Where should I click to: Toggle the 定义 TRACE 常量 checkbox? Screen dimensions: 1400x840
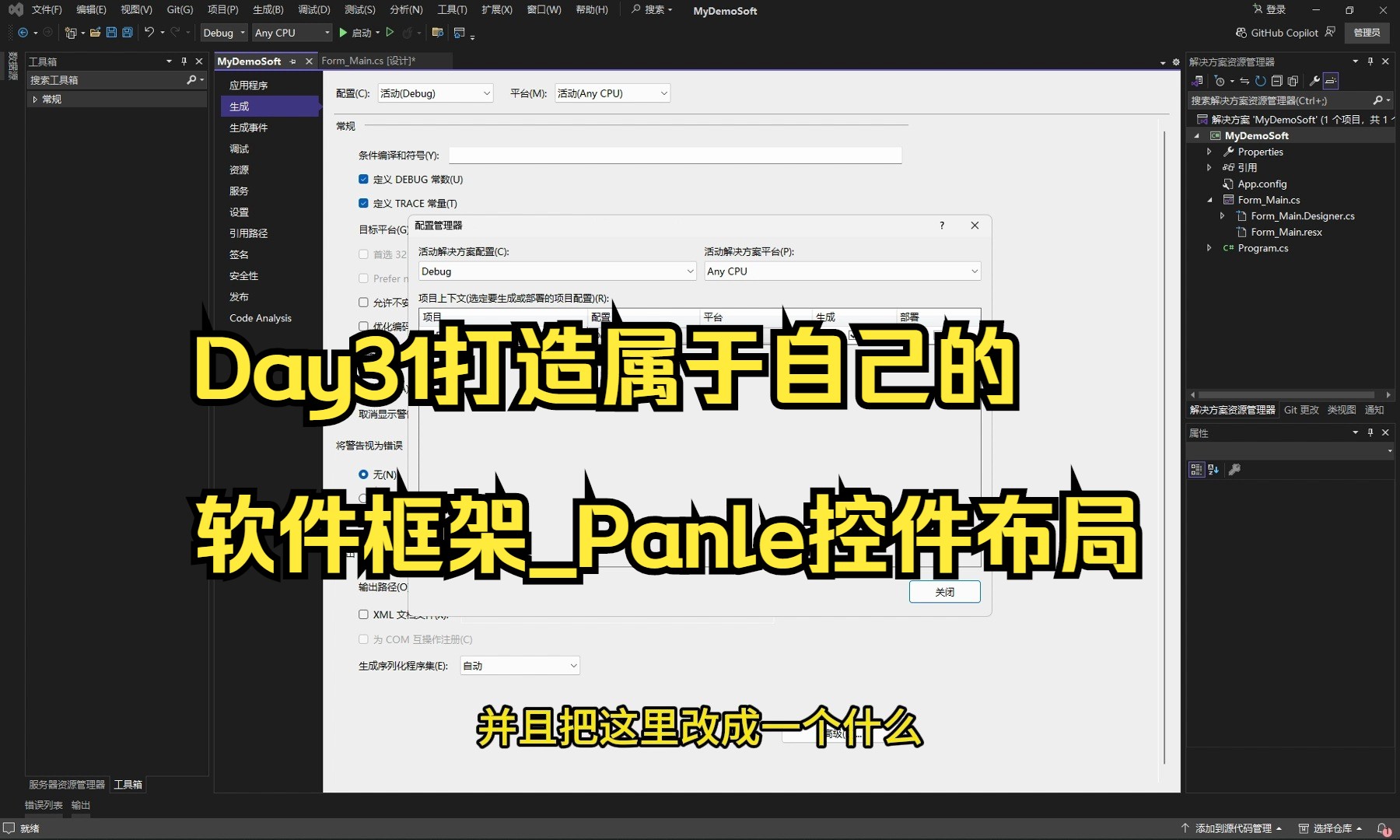(363, 203)
